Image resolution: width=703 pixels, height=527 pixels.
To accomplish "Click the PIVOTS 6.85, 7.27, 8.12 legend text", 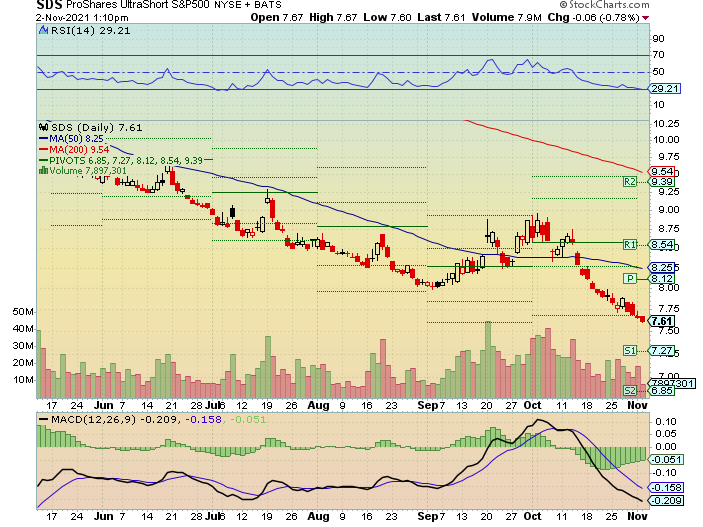I will [126, 160].
